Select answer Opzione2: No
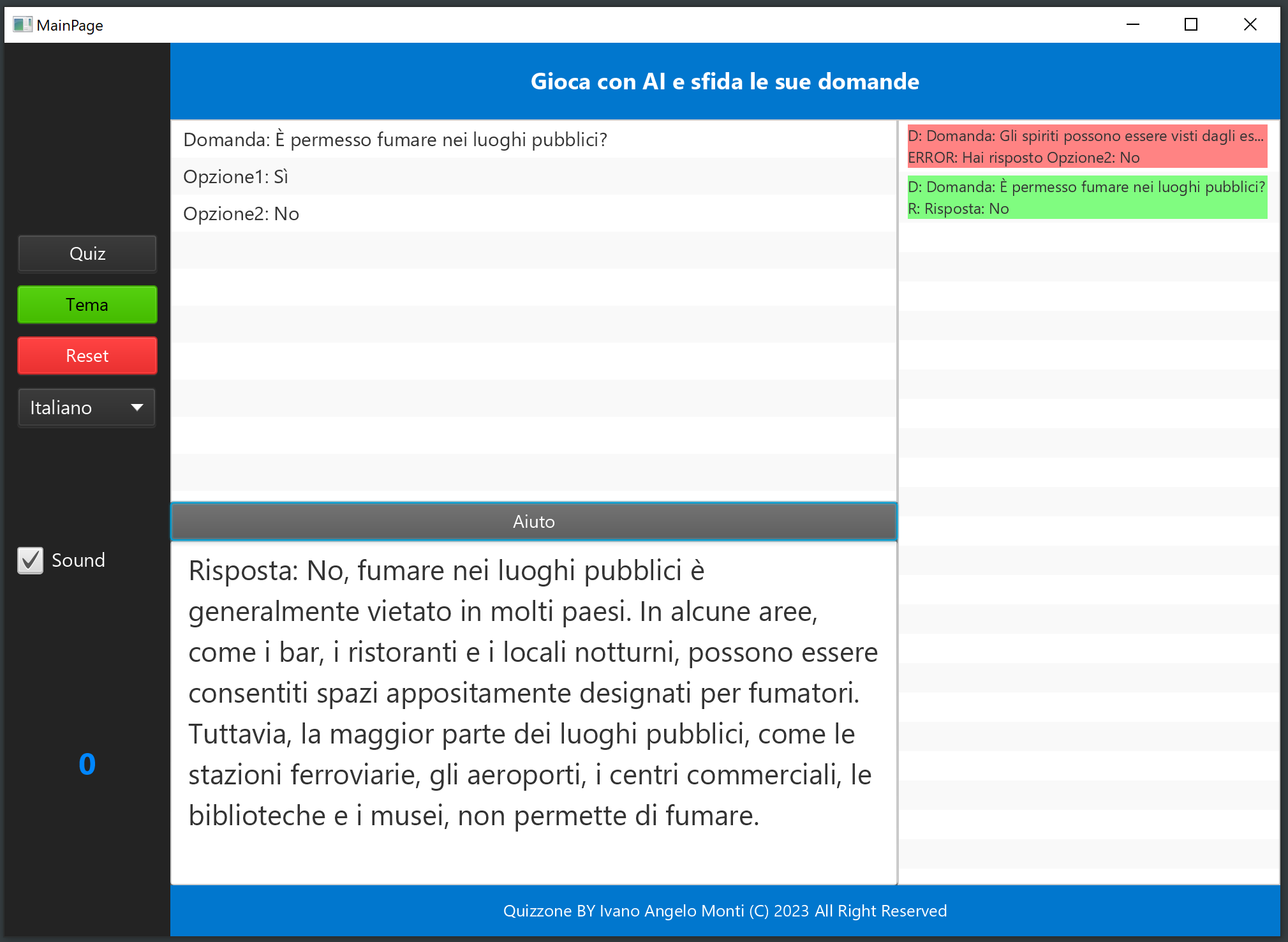Viewport: 1288px width, 942px height. [x=241, y=214]
